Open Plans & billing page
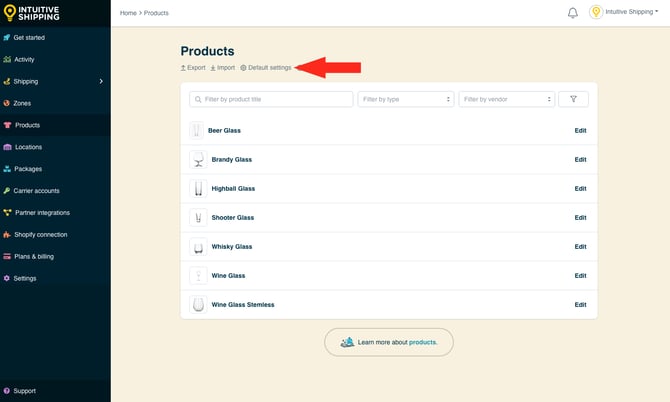Image resolution: width=670 pixels, height=402 pixels. 34,256
